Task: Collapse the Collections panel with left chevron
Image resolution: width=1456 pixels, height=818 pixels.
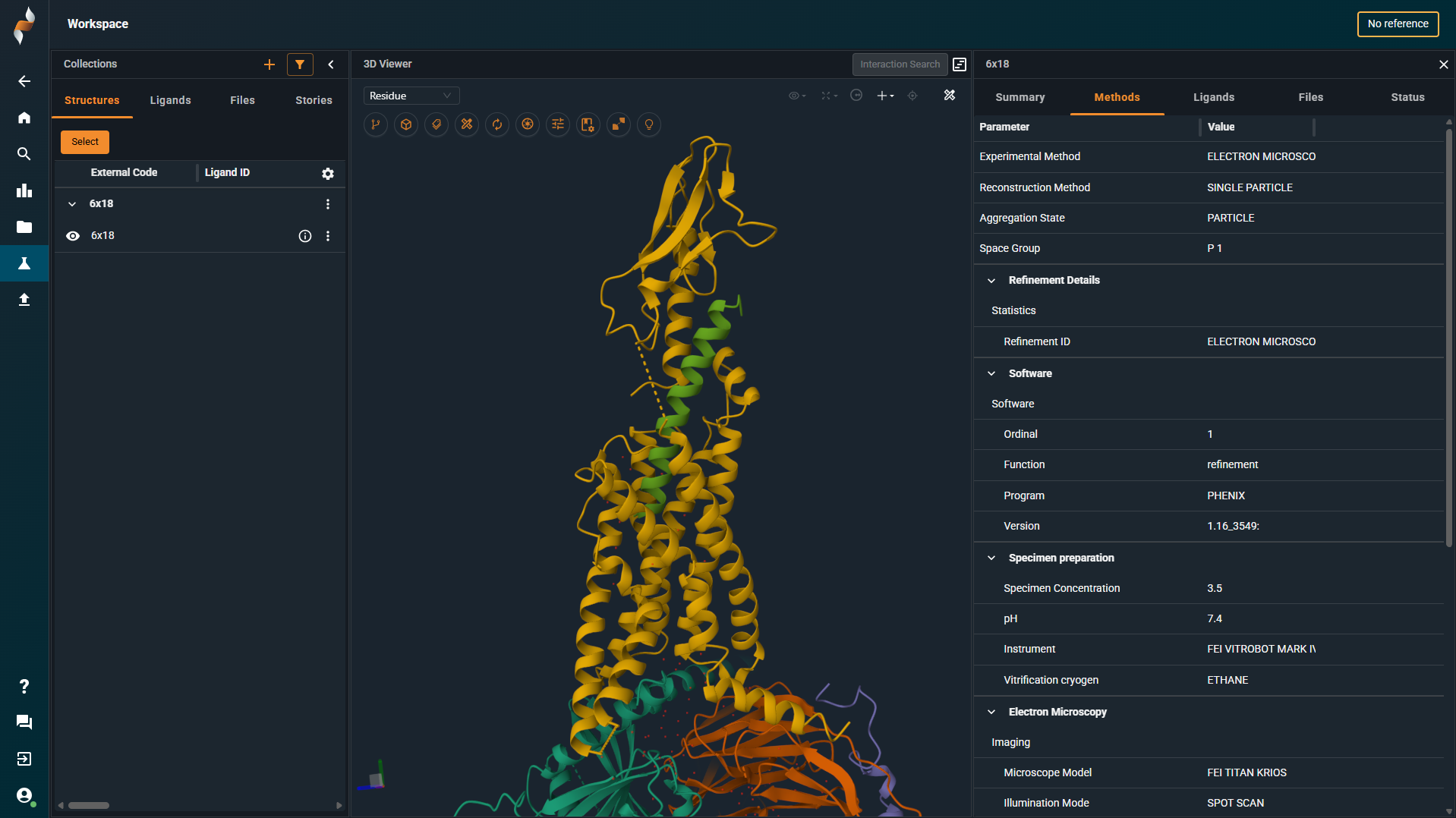Action: click(331, 64)
